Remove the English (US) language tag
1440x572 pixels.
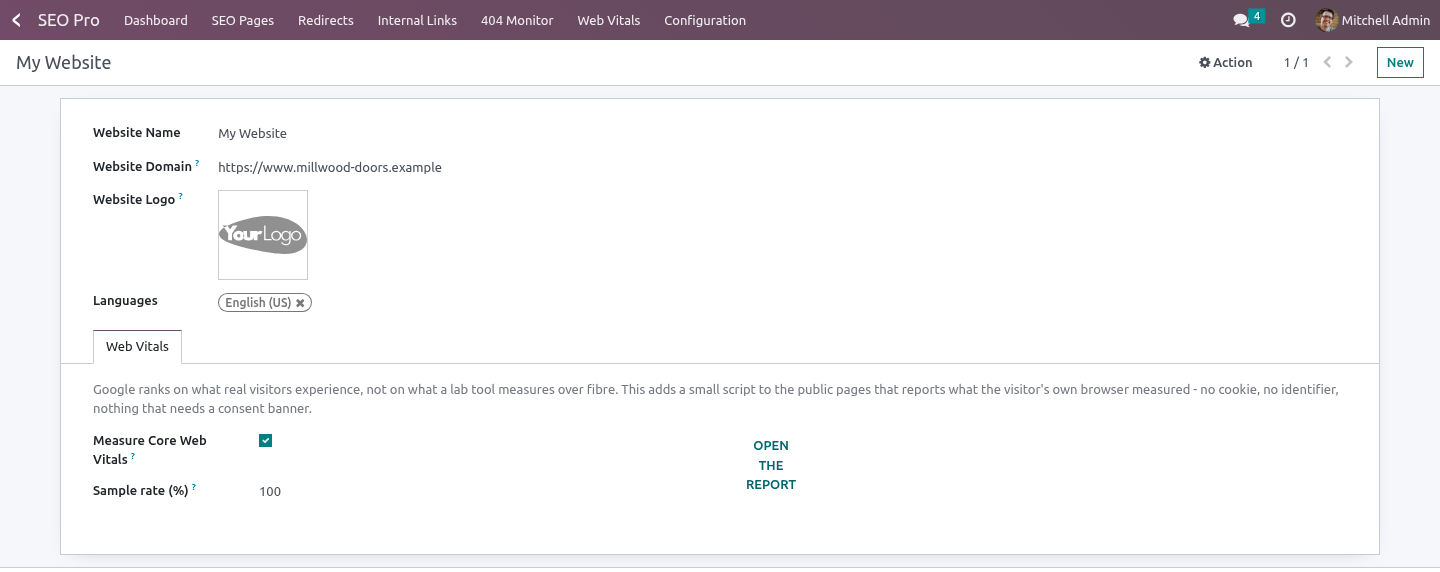(x=300, y=303)
